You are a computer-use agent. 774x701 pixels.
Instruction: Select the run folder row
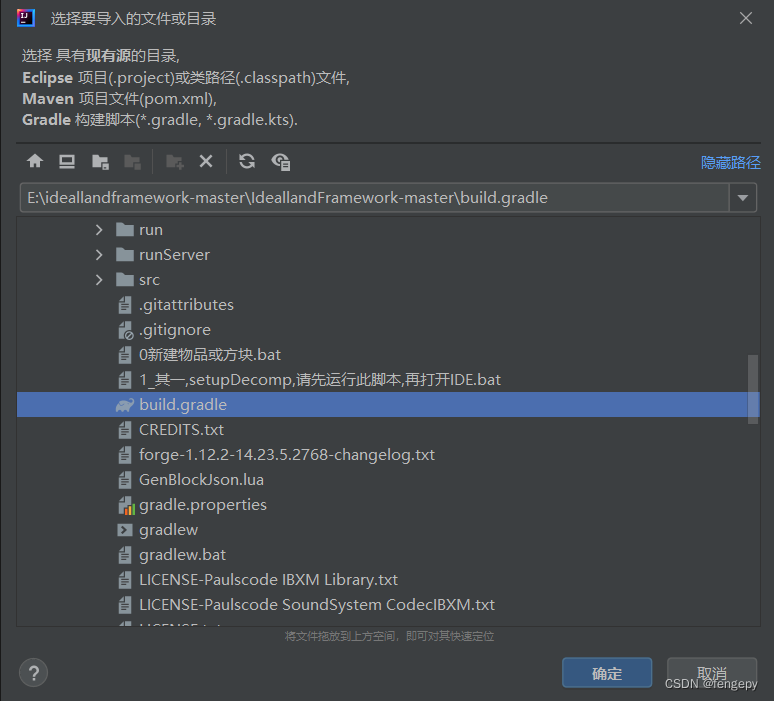388,230
